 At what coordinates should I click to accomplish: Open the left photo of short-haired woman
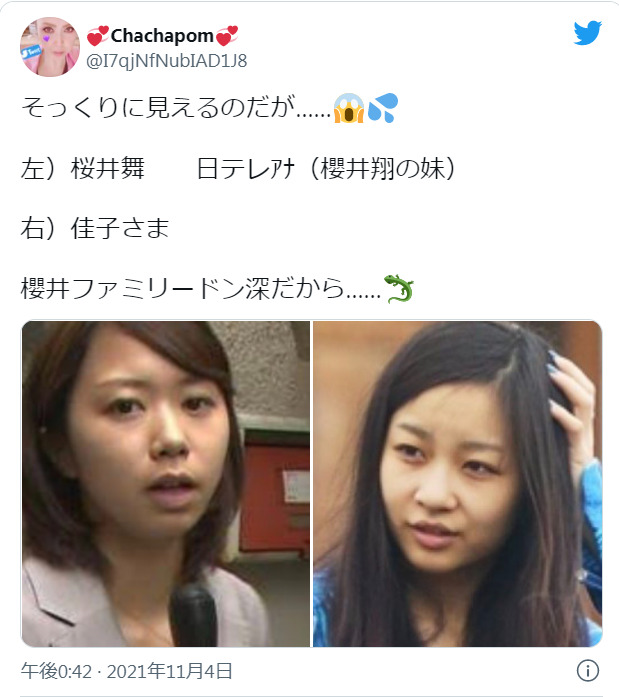[x=166, y=484]
